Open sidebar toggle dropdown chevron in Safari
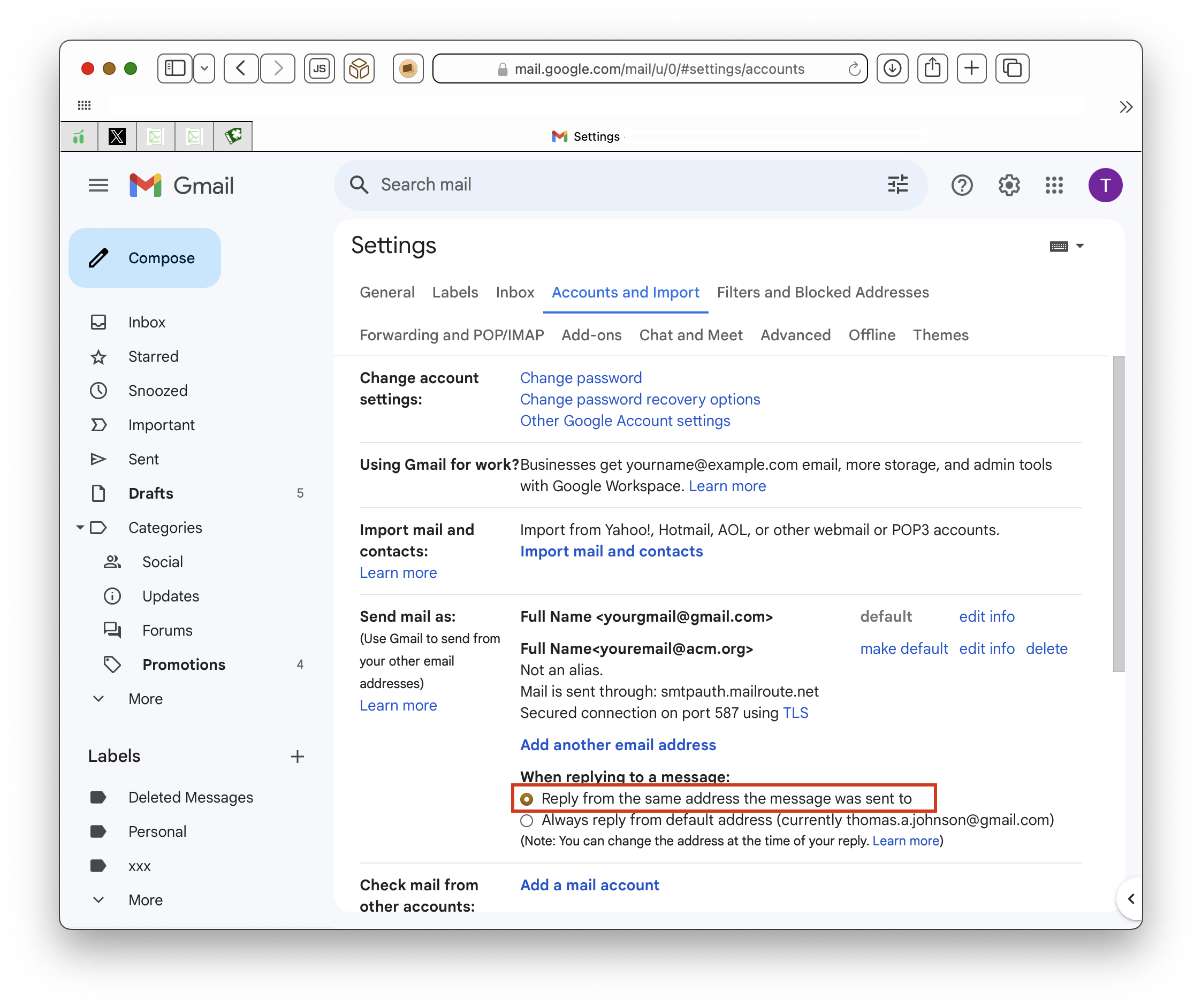 204,68
